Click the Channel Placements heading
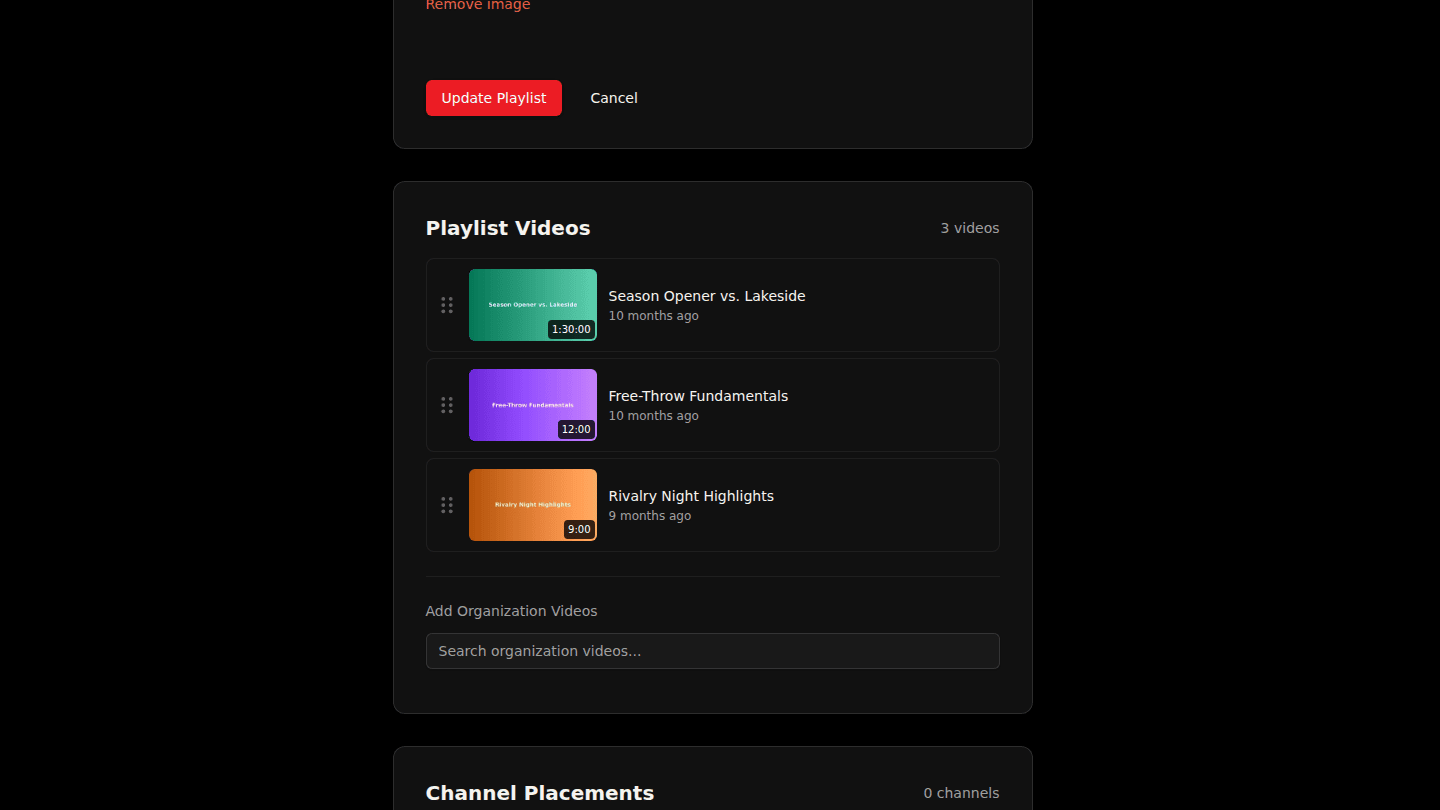 click(x=540, y=793)
